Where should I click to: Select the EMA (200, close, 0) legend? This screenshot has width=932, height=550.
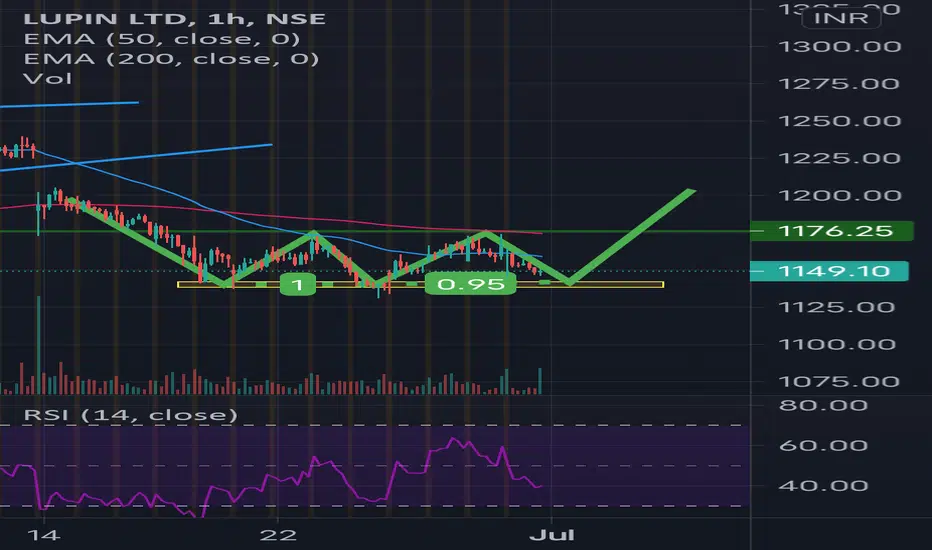[x=171, y=59]
